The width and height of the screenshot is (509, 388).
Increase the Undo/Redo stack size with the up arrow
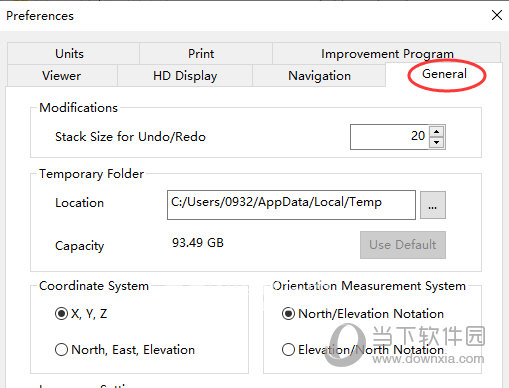tap(437, 131)
